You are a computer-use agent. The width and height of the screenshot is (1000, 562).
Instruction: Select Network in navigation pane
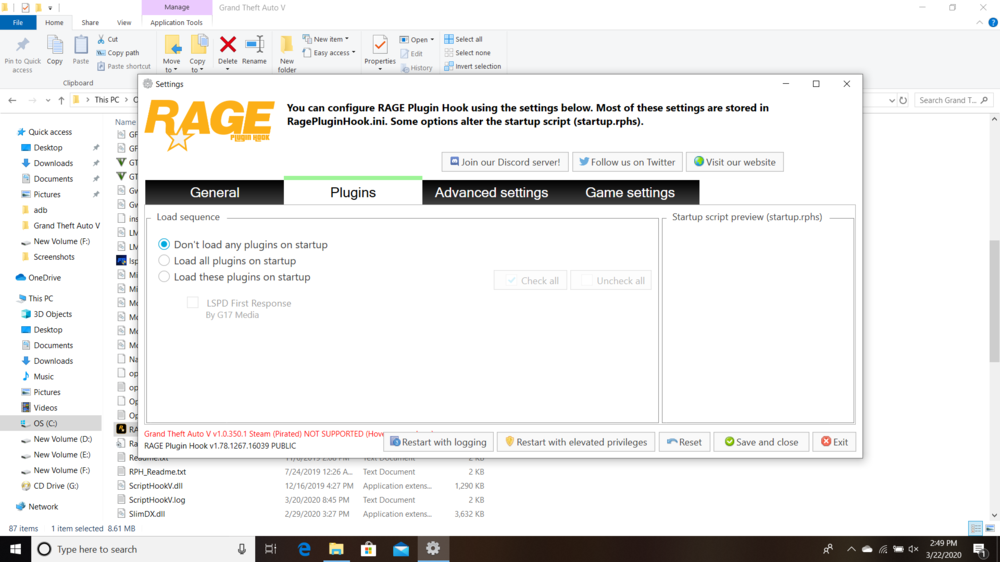click(43, 507)
